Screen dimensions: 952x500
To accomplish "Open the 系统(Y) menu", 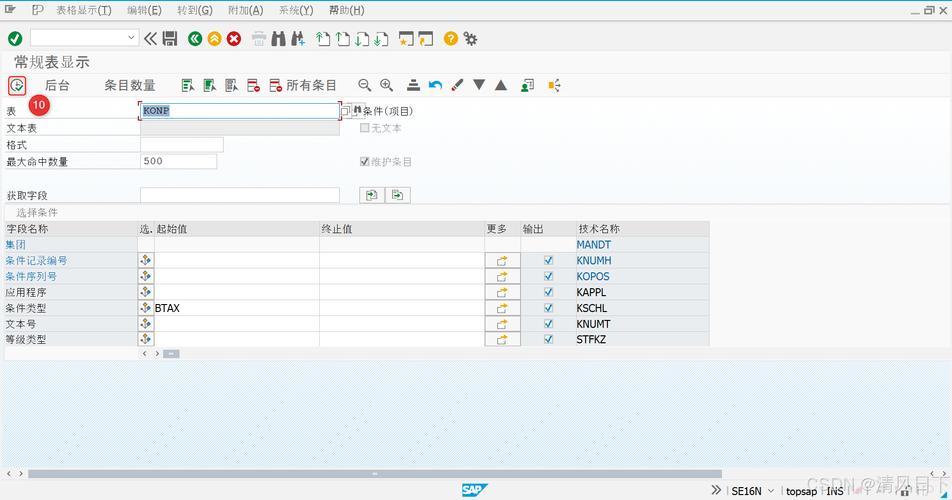I will tap(295, 10).
